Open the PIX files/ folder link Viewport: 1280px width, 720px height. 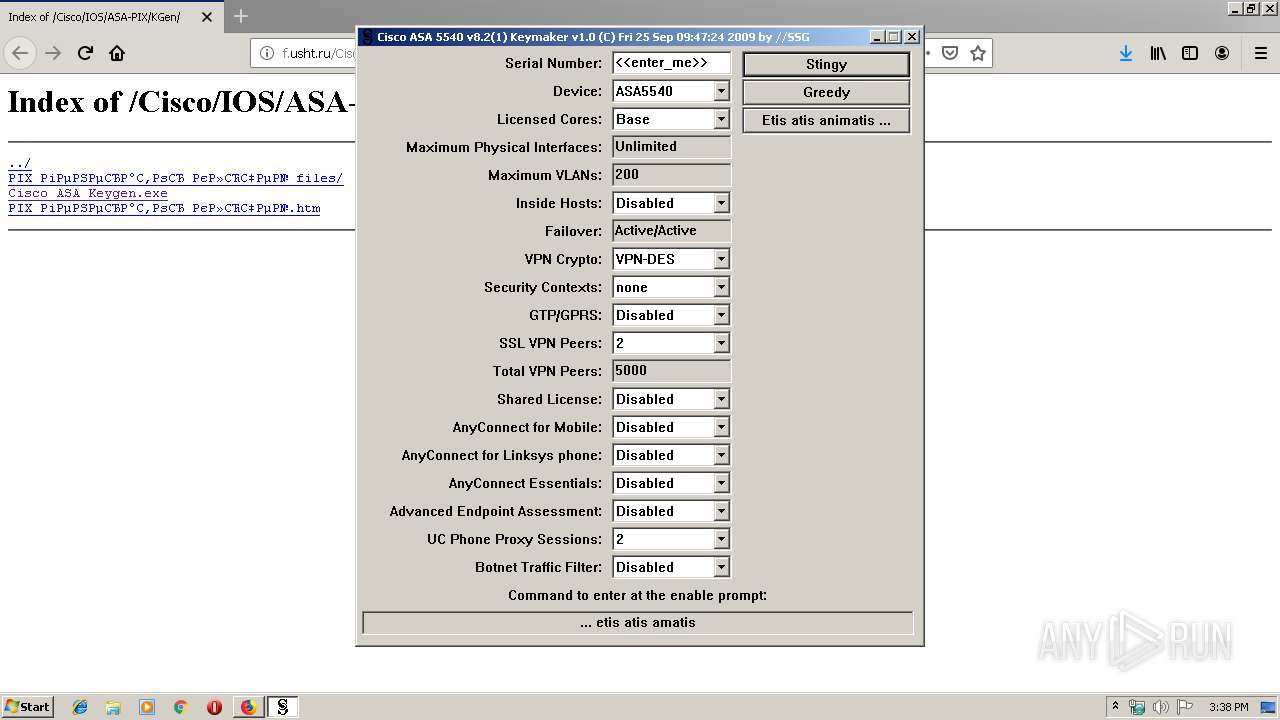pos(175,179)
